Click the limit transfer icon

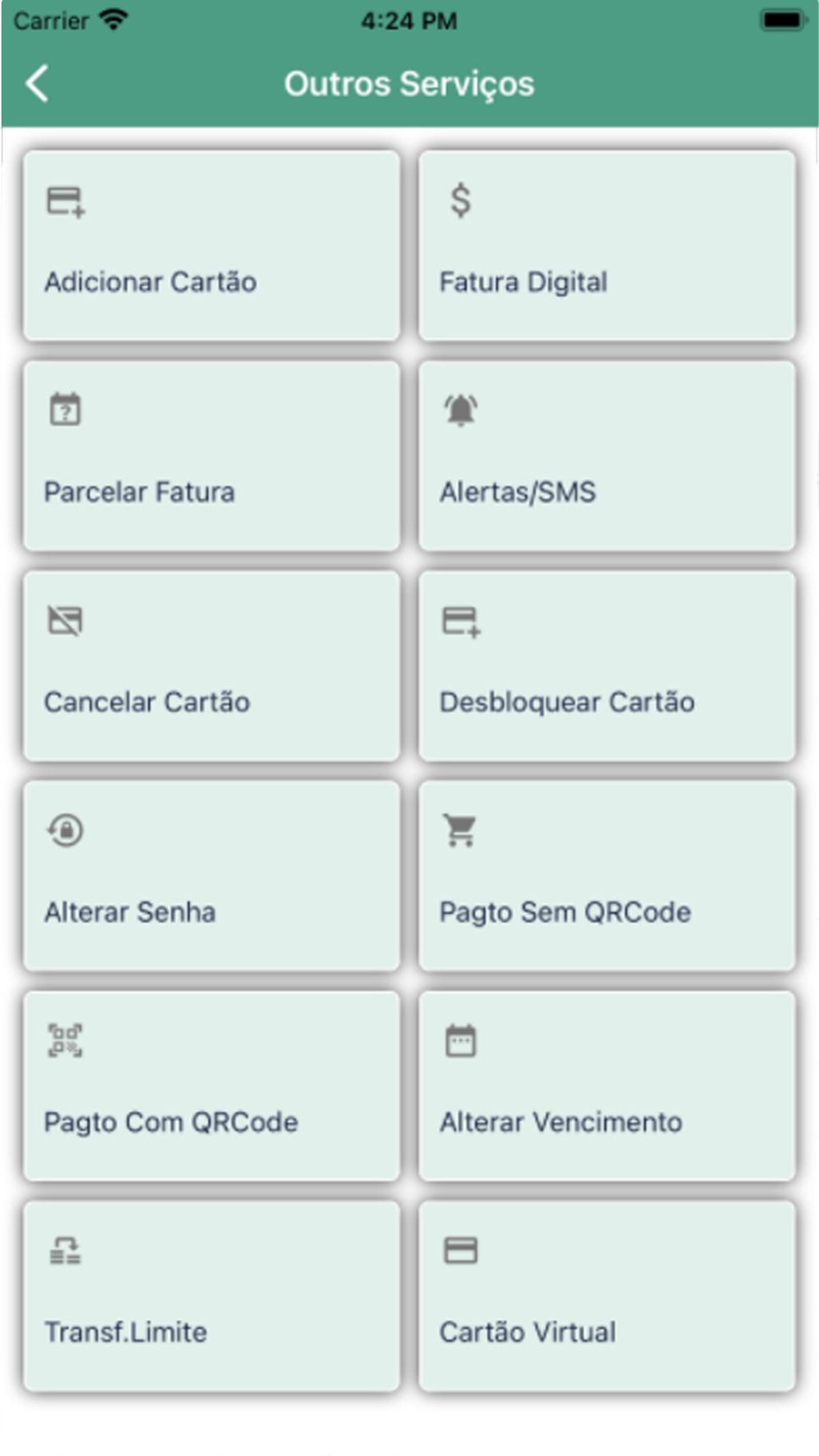tap(66, 1251)
